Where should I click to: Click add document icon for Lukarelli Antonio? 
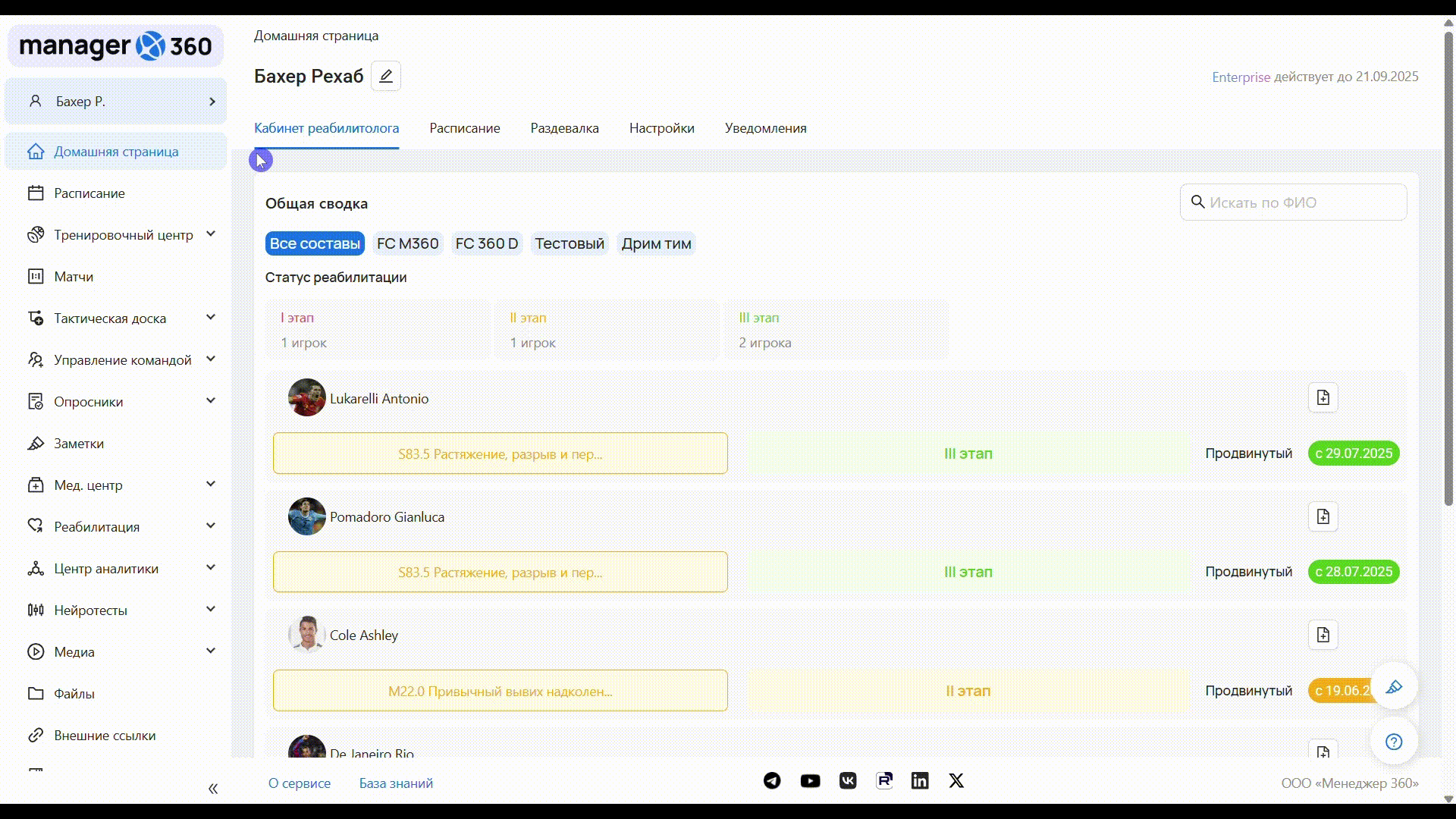pyautogui.click(x=1323, y=397)
